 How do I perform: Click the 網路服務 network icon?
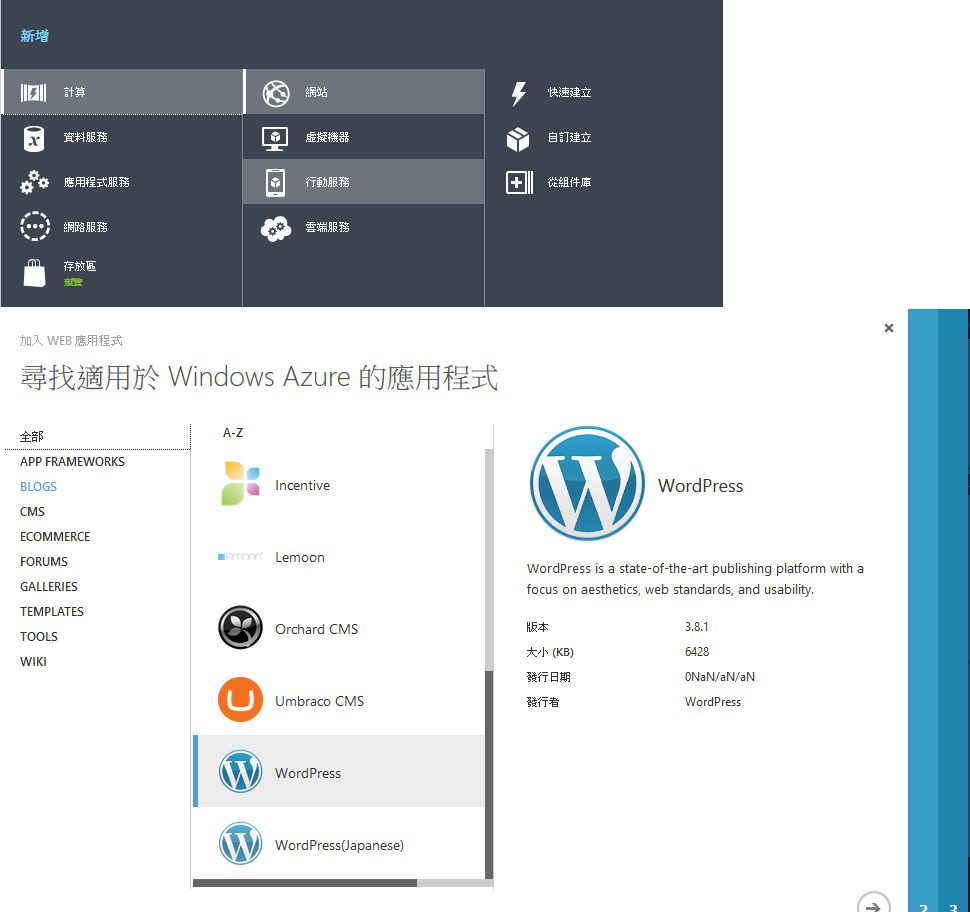coord(34,228)
